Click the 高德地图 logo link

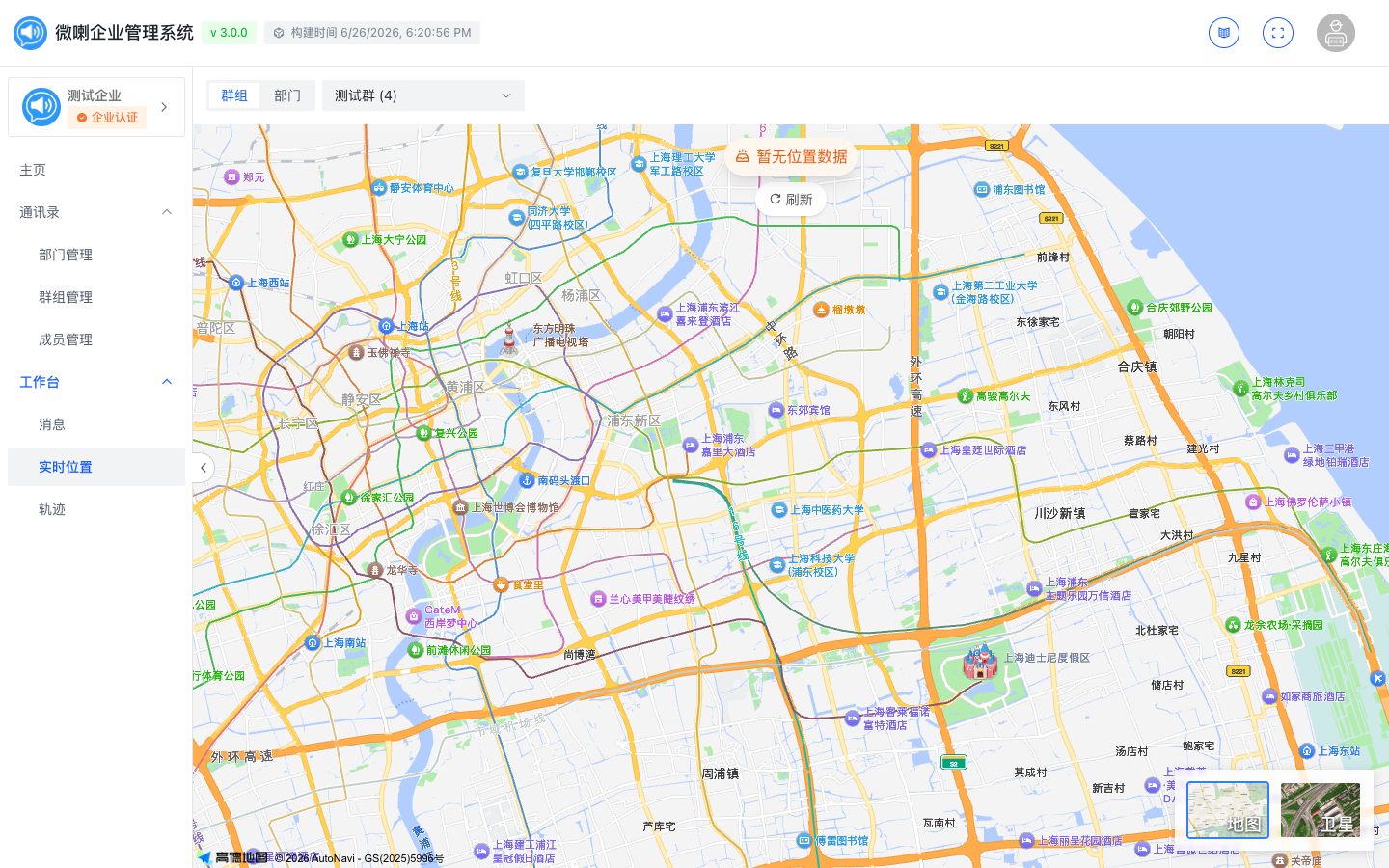pos(232,857)
